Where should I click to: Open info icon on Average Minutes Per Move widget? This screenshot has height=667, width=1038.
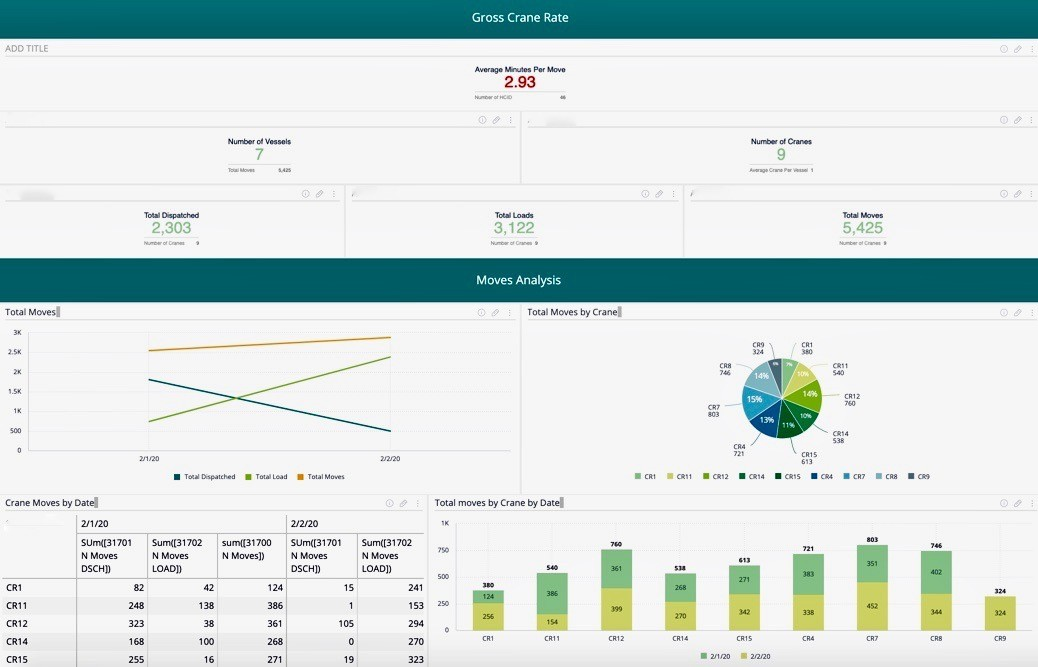click(x=1003, y=49)
